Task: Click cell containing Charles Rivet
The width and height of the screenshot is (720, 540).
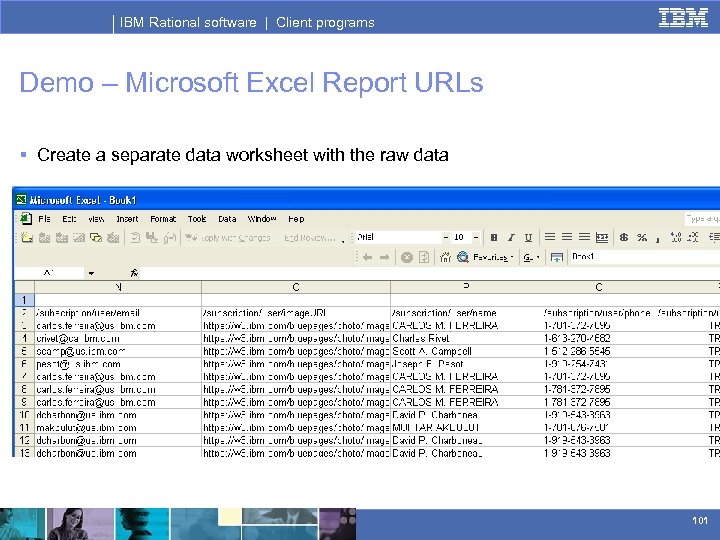Action: point(466,338)
